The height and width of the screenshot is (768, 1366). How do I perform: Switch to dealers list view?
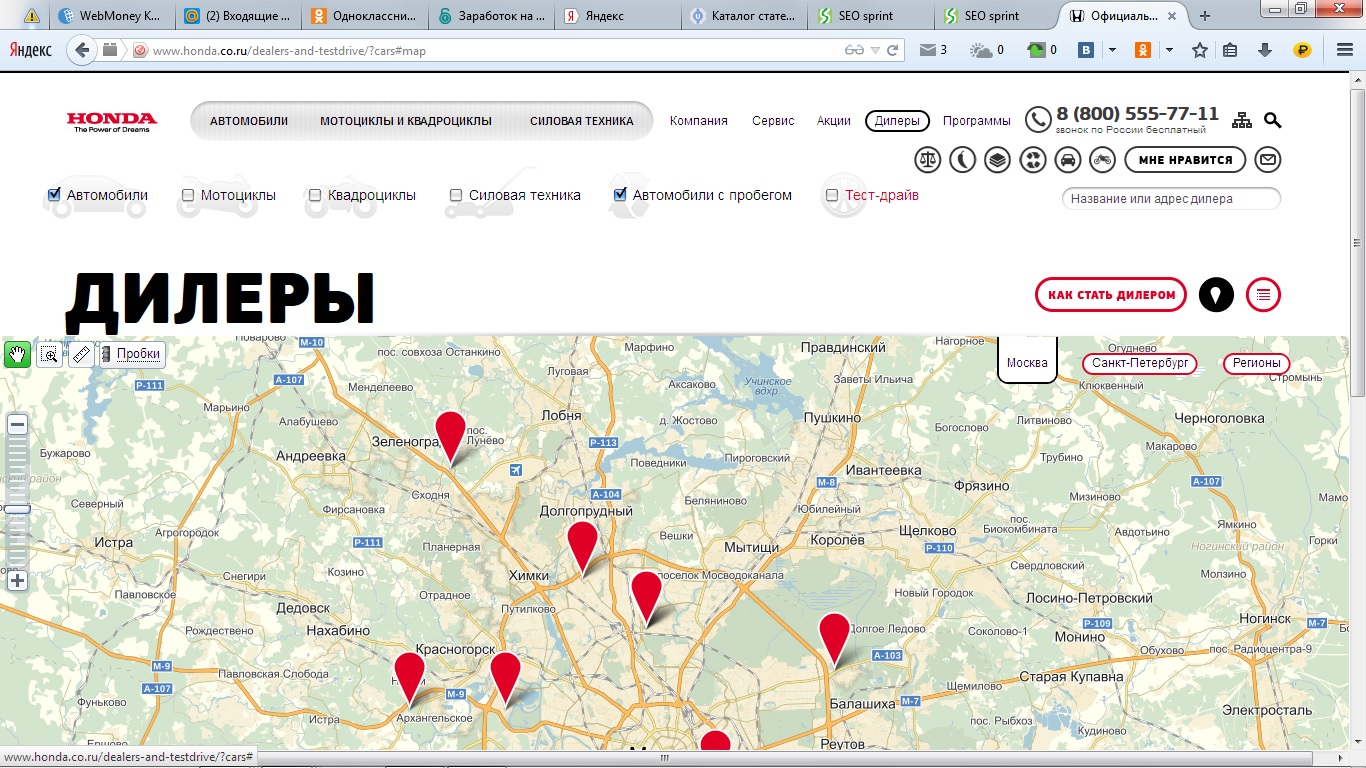click(x=1264, y=295)
